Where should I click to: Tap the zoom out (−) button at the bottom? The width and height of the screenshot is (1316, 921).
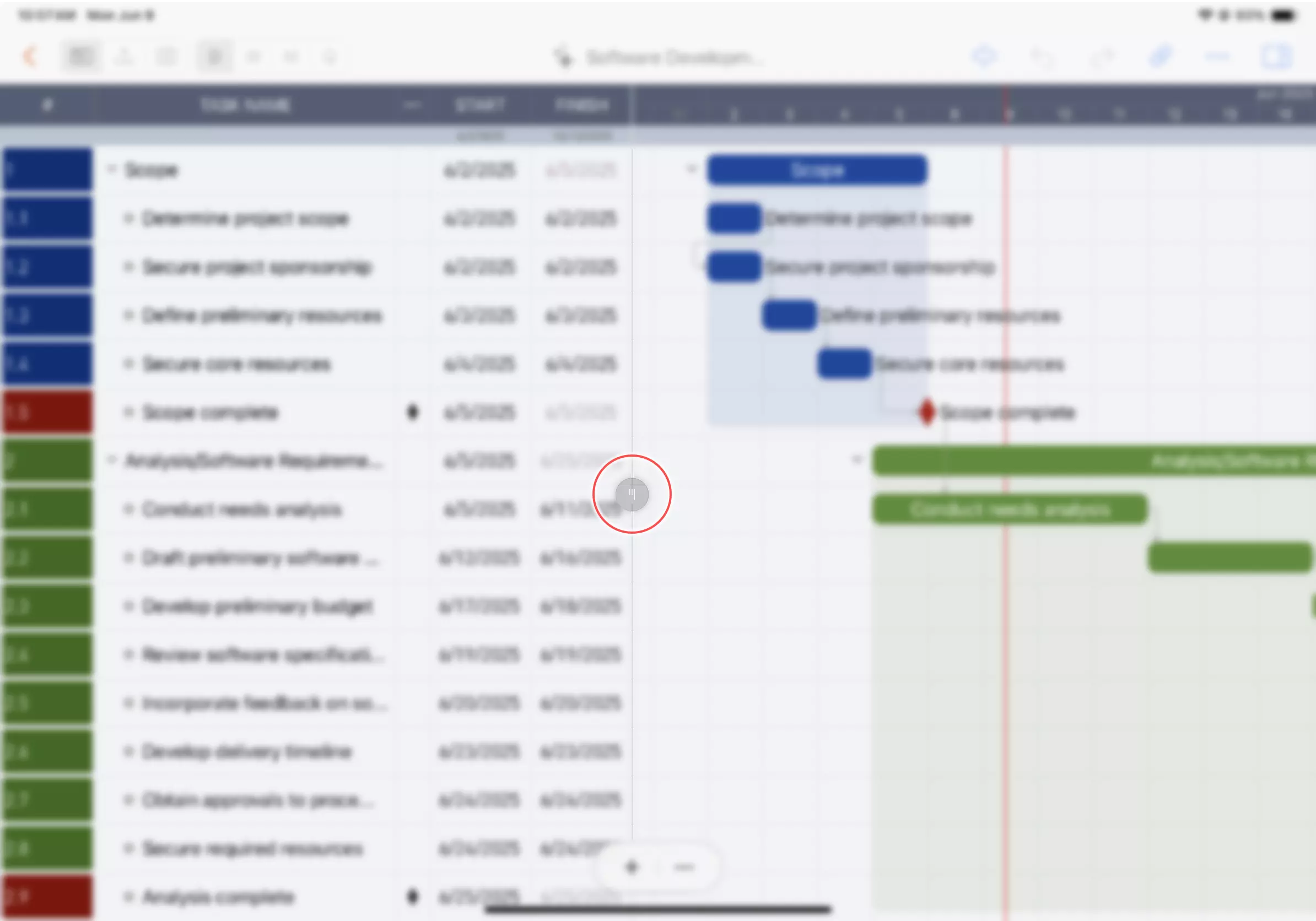684,867
